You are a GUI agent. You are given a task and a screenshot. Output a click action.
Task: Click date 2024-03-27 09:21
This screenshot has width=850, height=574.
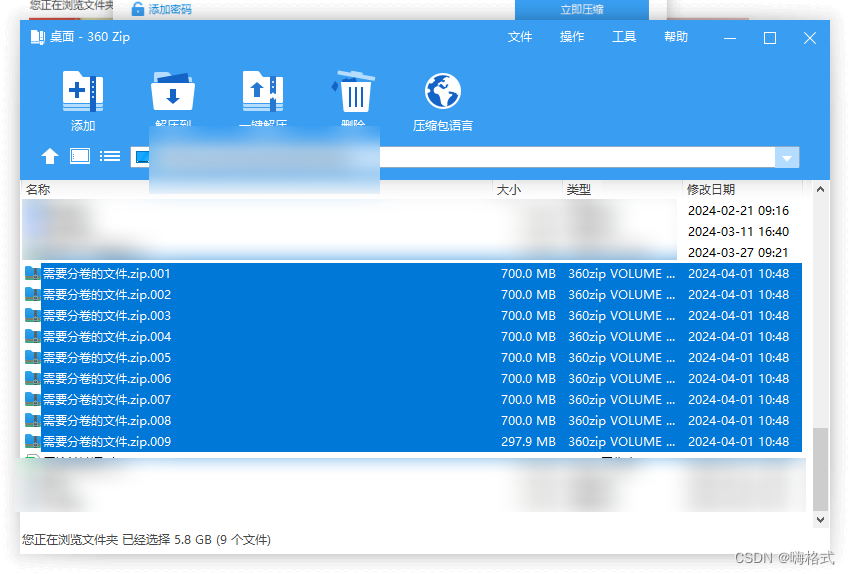738,253
